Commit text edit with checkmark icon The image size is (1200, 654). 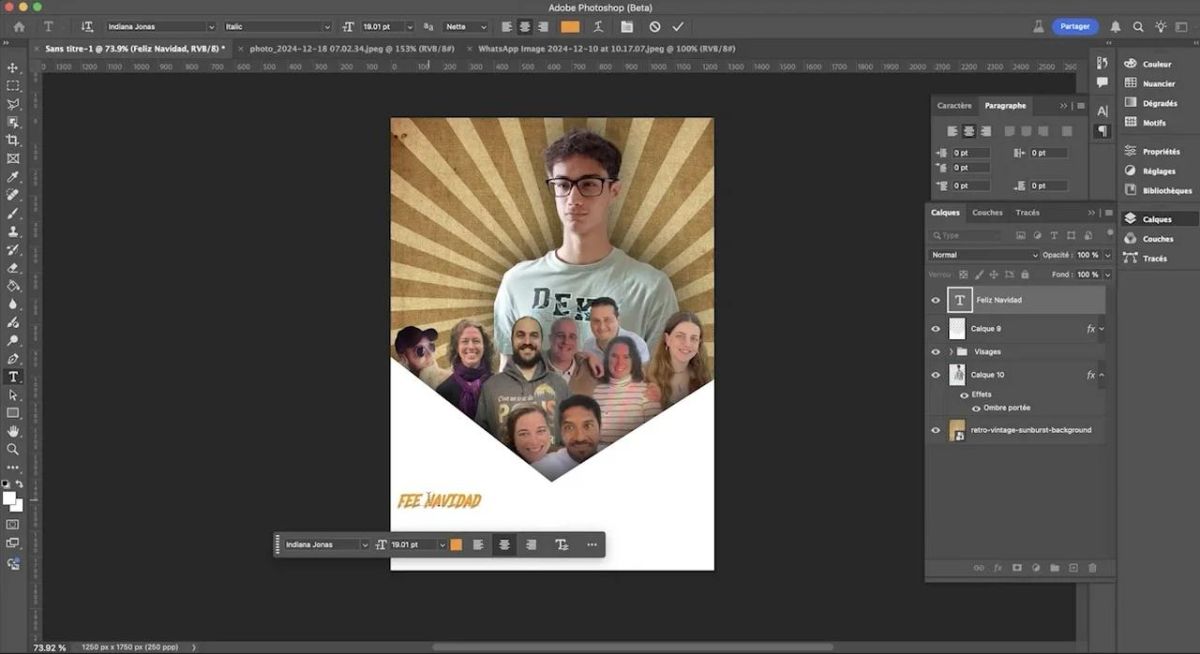pyautogui.click(x=678, y=27)
